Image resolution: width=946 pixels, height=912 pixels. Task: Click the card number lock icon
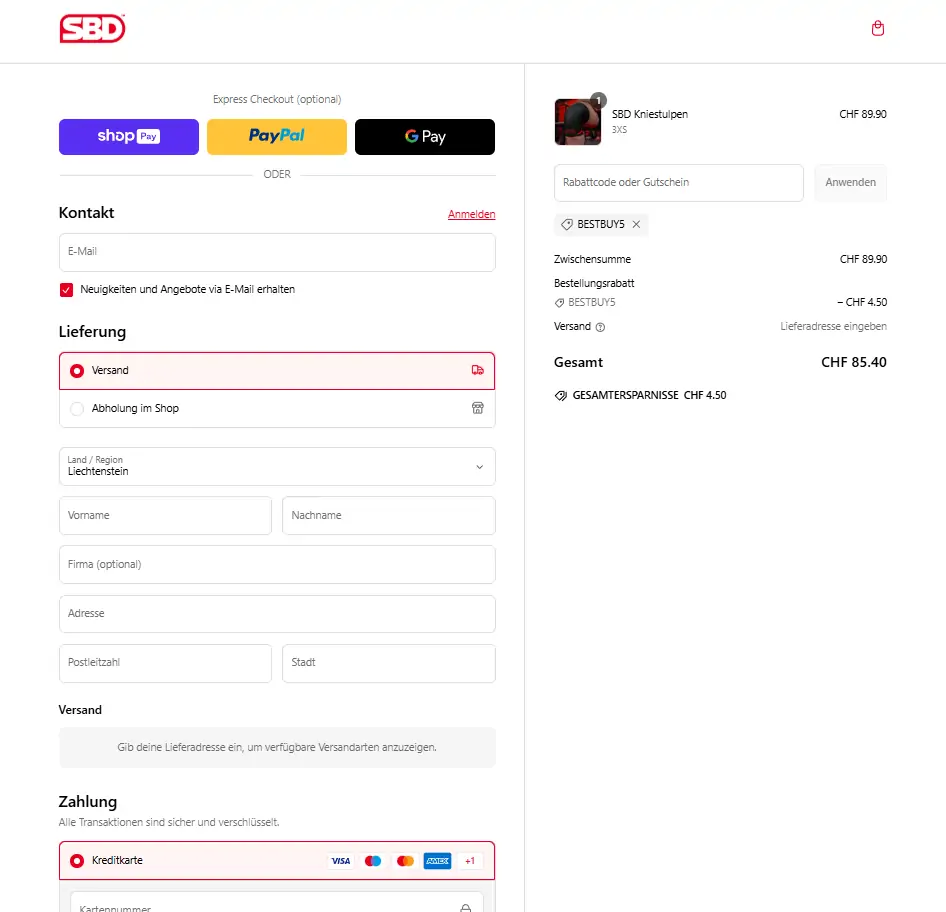click(465, 908)
